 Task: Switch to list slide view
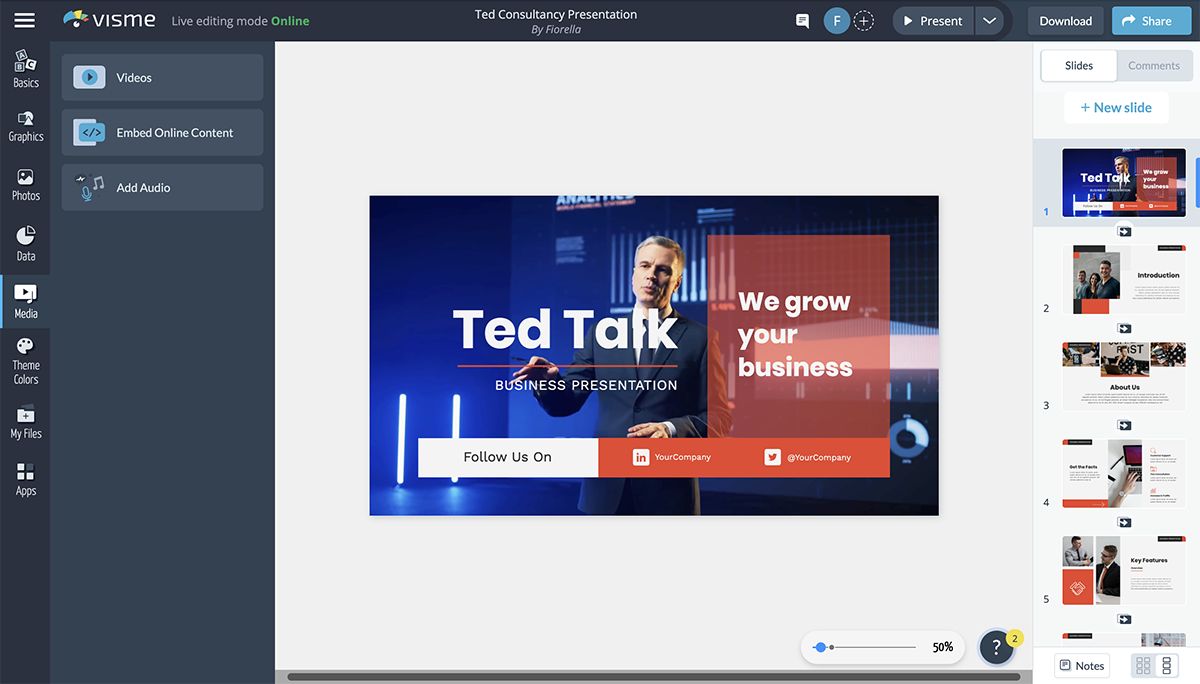tap(1166, 666)
